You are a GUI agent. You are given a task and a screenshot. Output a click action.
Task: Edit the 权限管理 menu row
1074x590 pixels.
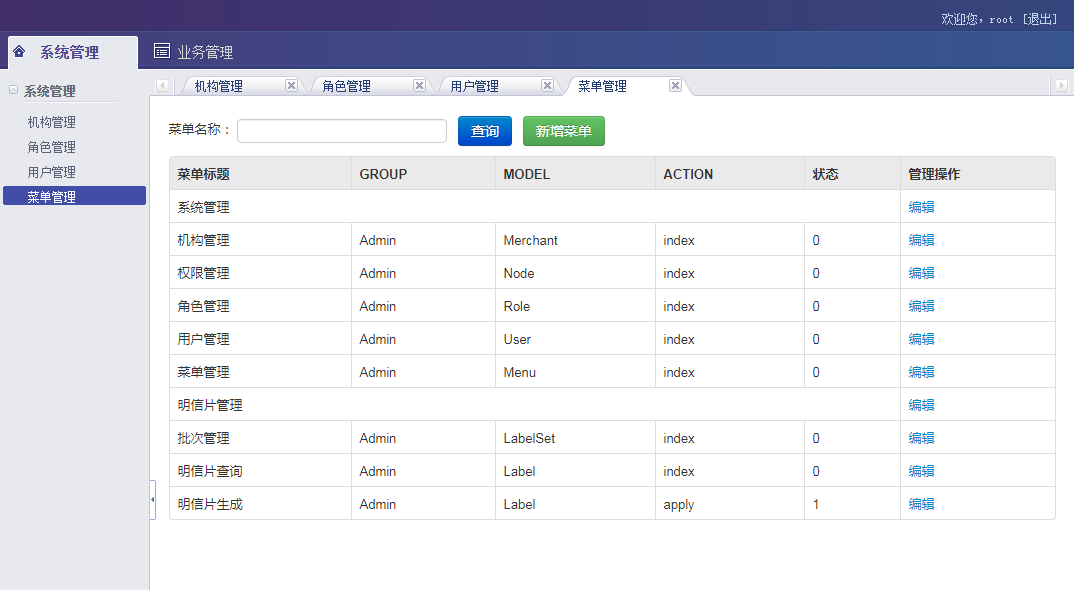tap(921, 273)
